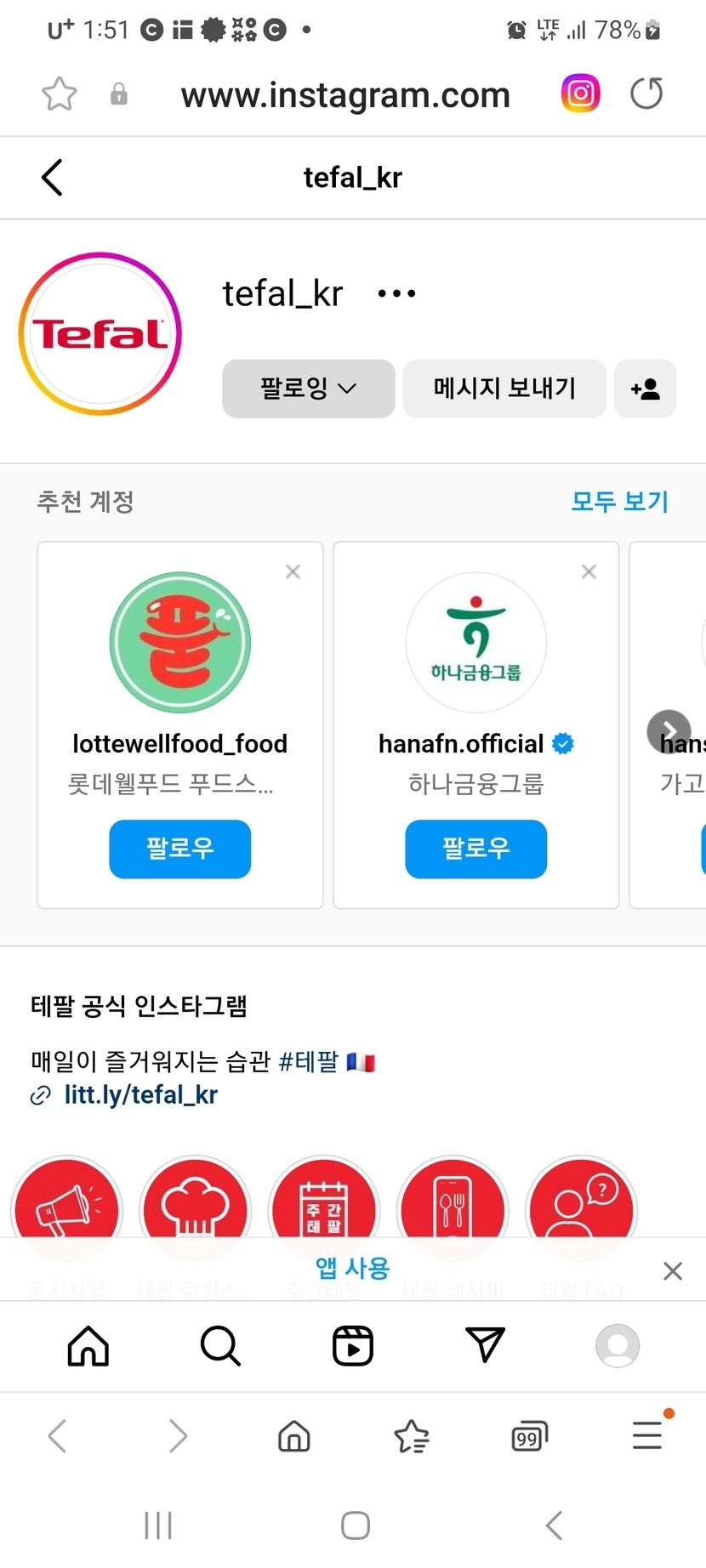706x1568 pixels.
Task: Open the Instagram app icon in address bar
Action: click(x=581, y=94)
